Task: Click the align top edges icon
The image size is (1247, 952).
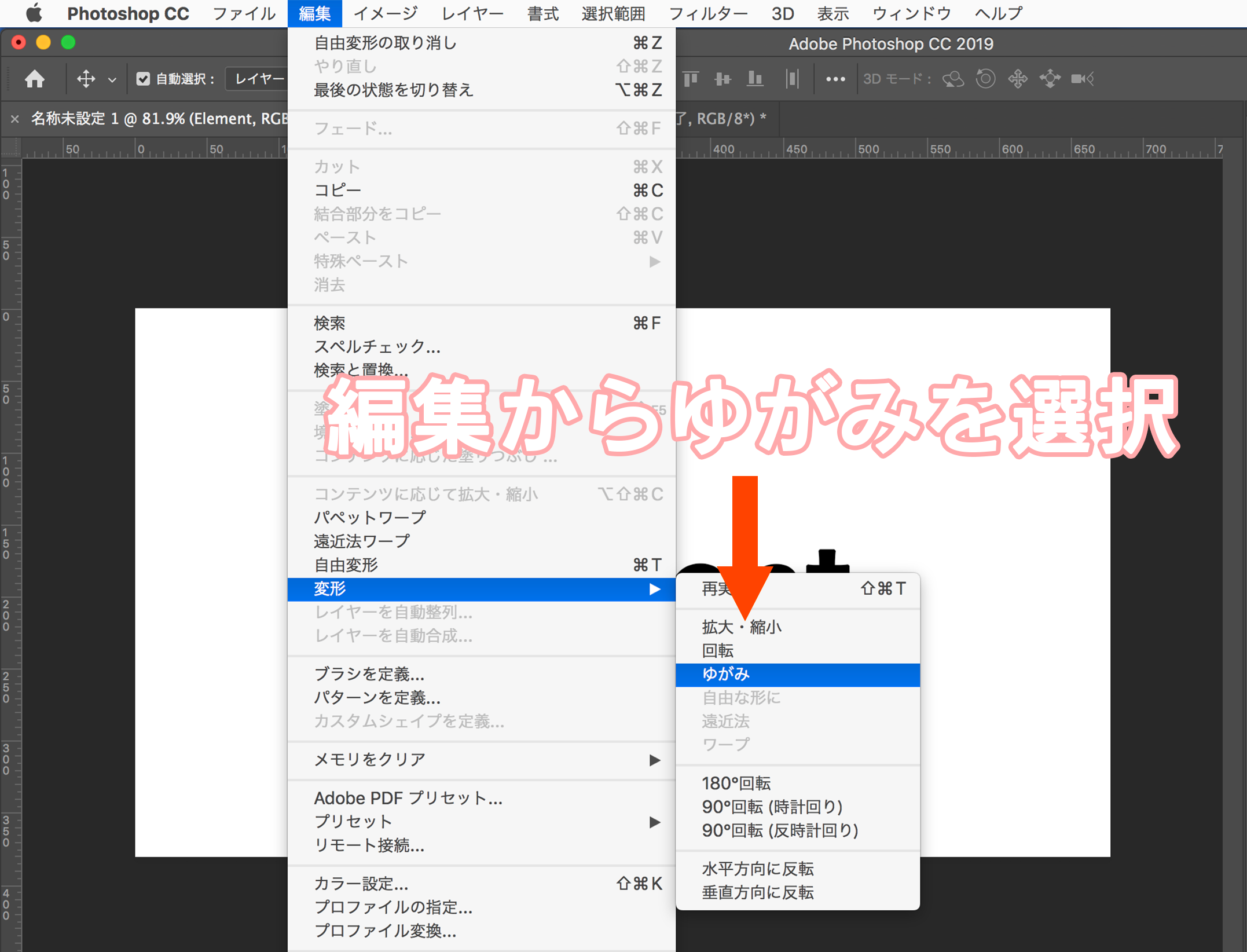Action: pos(691,79)
